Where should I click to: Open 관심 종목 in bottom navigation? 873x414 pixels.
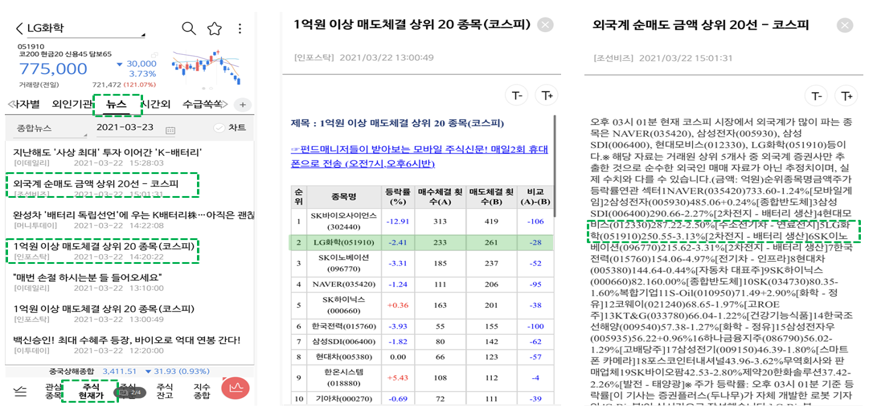(x=53, y=391)
